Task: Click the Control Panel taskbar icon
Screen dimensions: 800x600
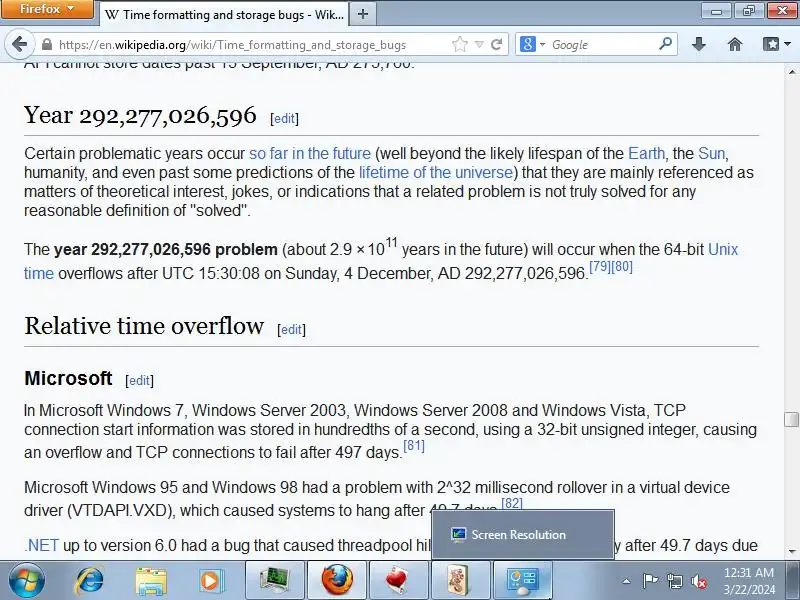Action: click(x=522, y=581)
